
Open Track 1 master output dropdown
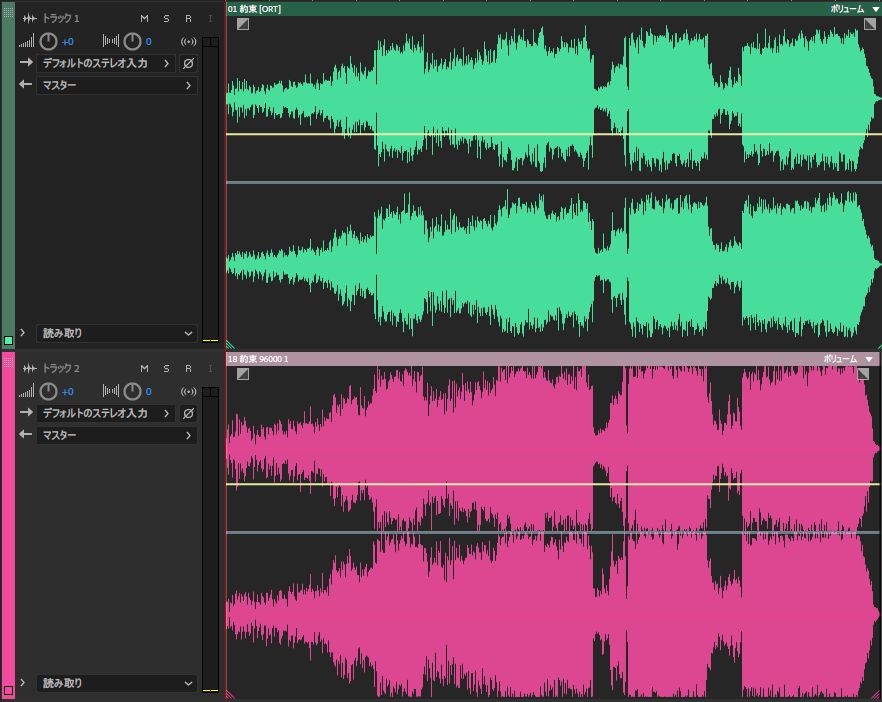click(x=117, y=86)
